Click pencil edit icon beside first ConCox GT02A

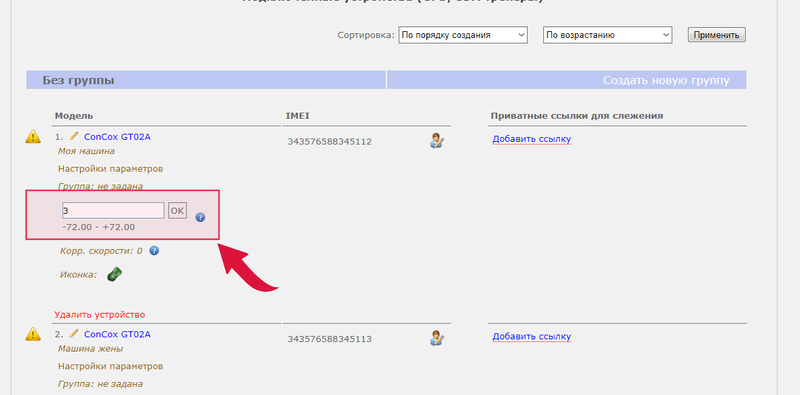click(74, 136)
